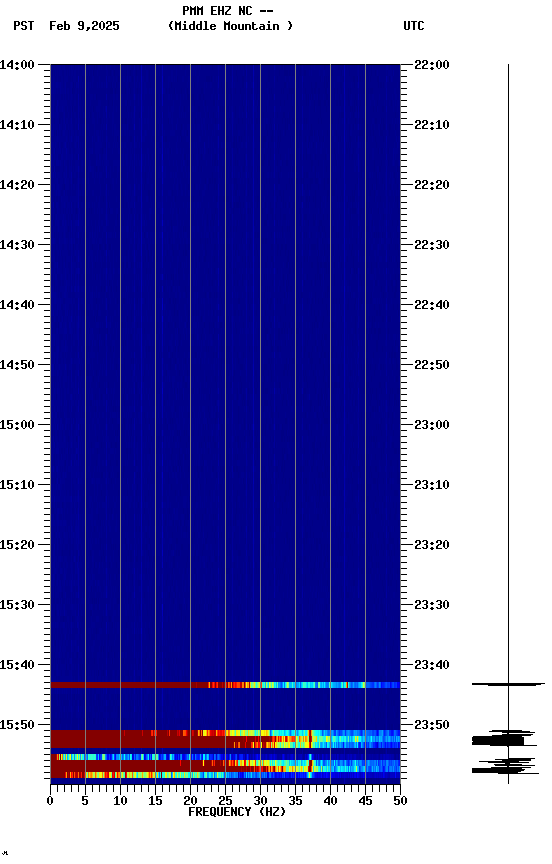Screen dimensions: 552x864
Task: Click the 35 Hz frequency tick label
Action: 295,801
